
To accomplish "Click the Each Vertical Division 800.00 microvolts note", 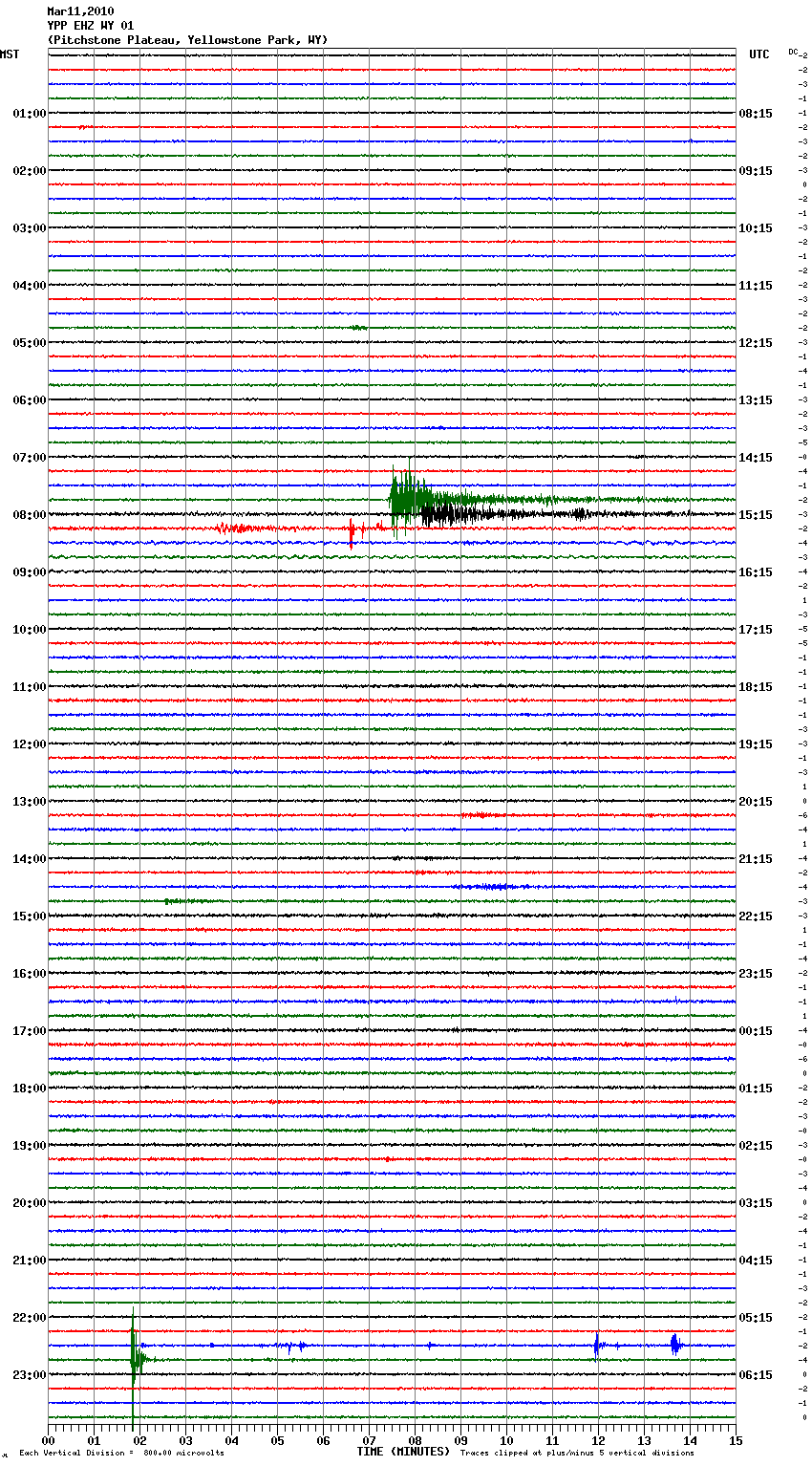I will click(x=121, y=1453).
